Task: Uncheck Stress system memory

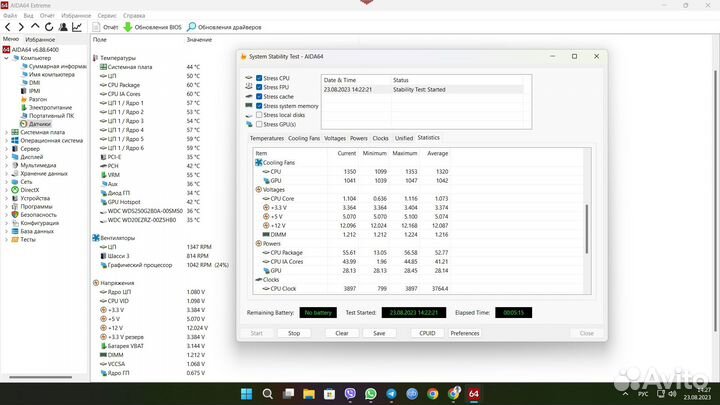Action: pyautogui.click(x=259, y=106)
